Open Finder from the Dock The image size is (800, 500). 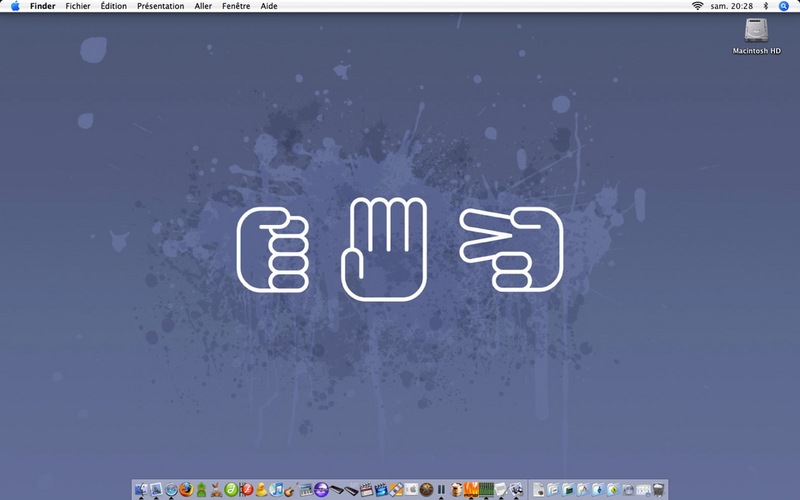141,490
